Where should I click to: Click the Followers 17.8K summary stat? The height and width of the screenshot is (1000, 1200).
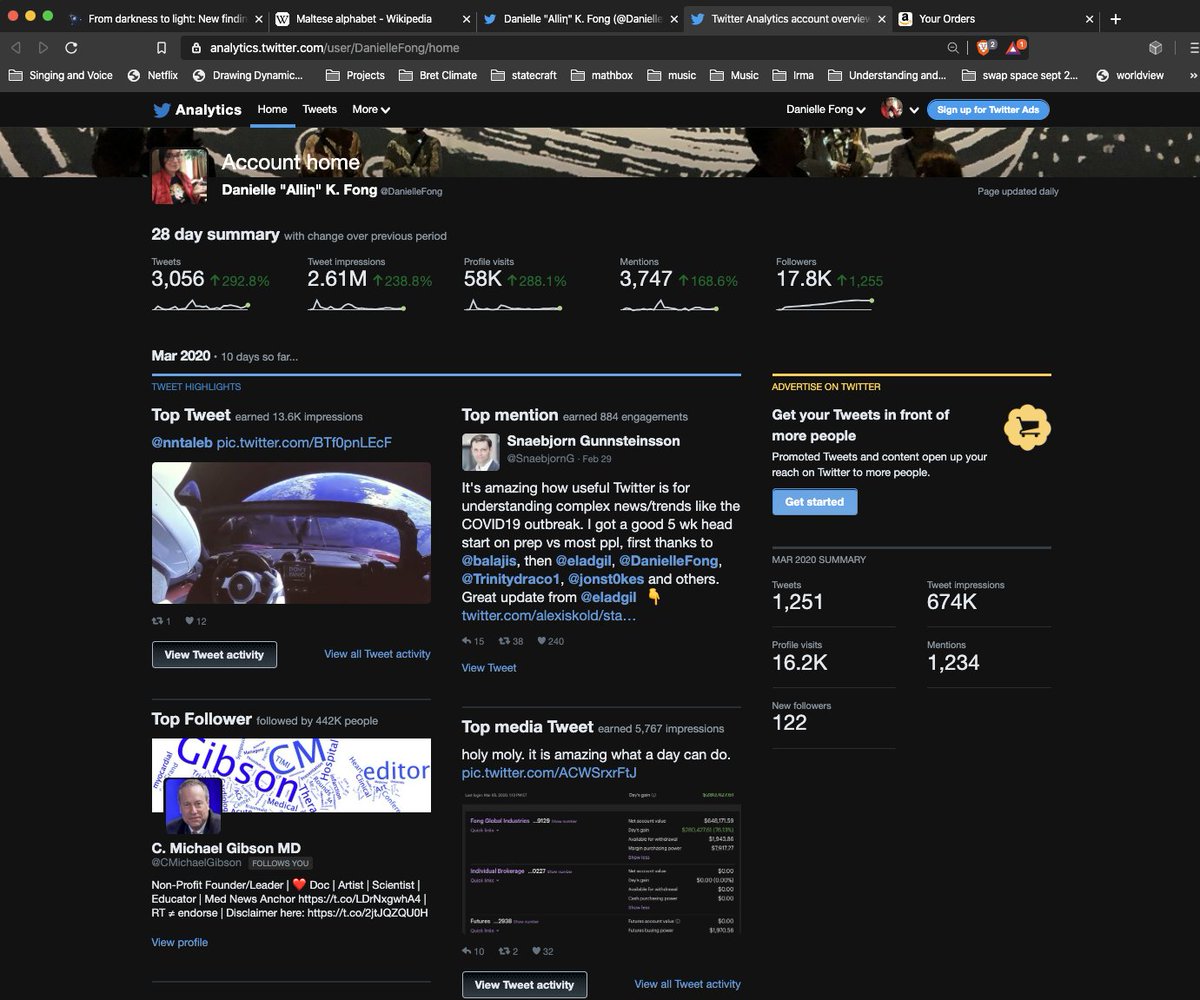click(829, 286)
